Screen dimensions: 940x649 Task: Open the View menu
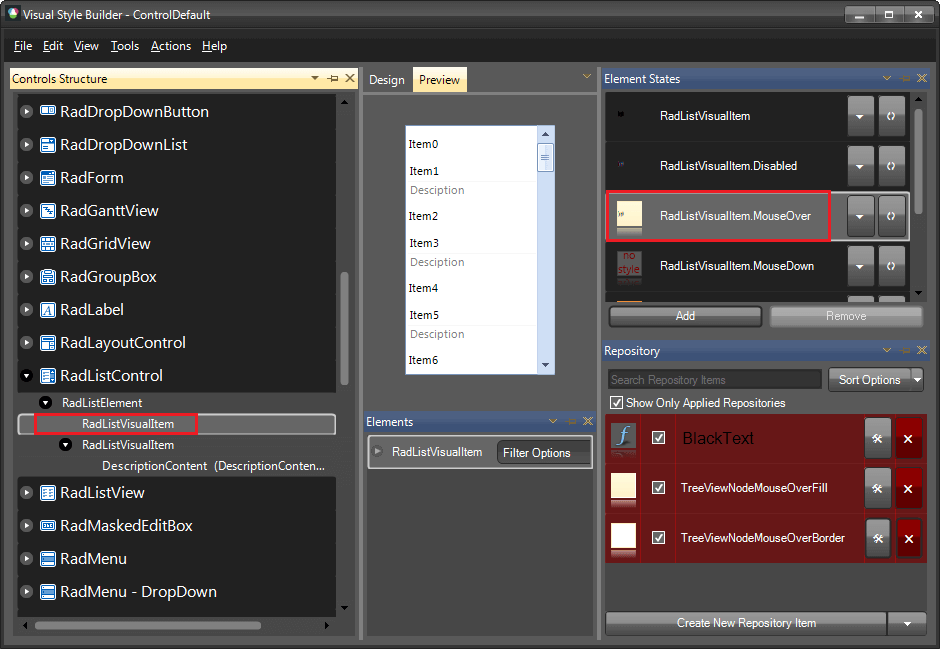(86, 46)
